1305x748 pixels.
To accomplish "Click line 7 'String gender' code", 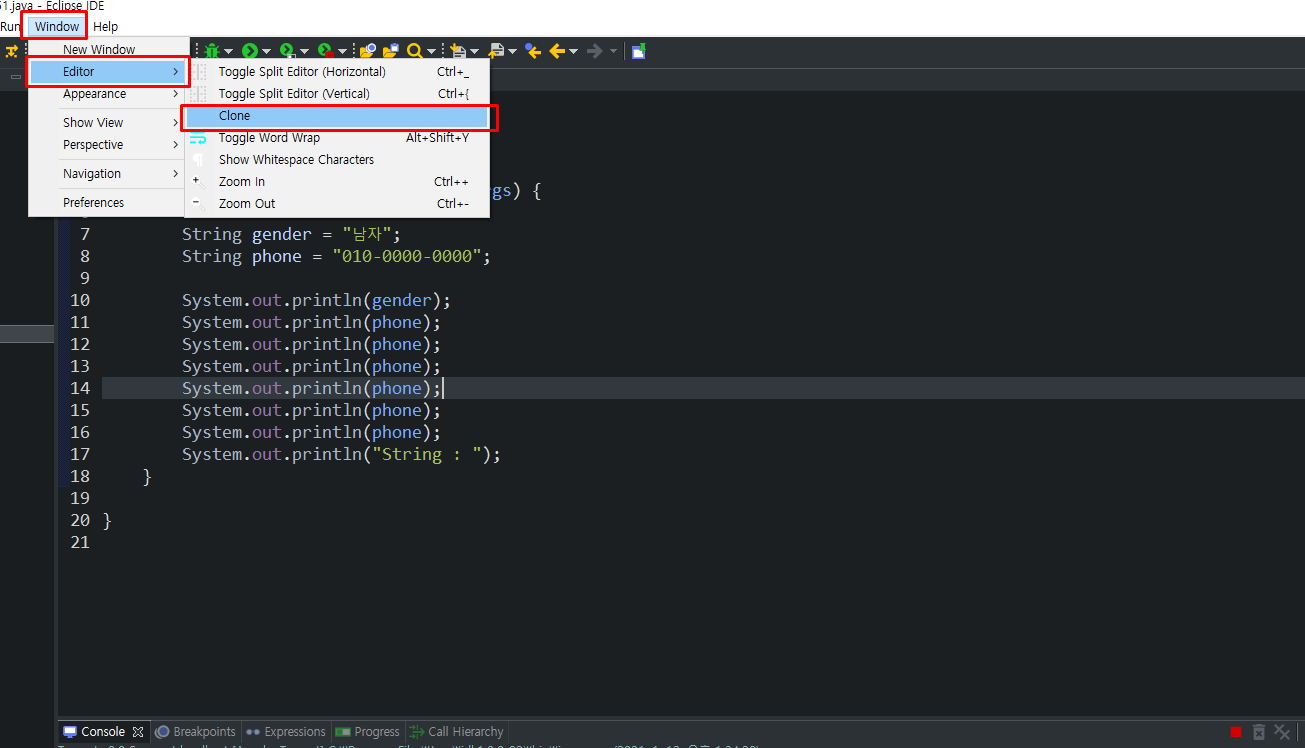I will point(291,234).
